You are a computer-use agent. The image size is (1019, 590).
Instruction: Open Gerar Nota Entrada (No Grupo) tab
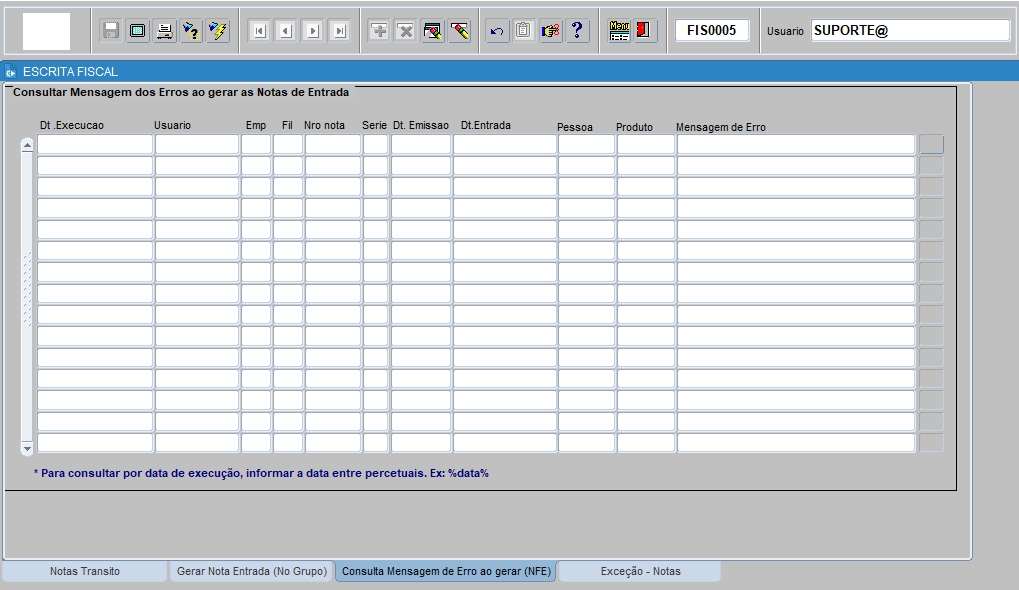click(251, 571)
